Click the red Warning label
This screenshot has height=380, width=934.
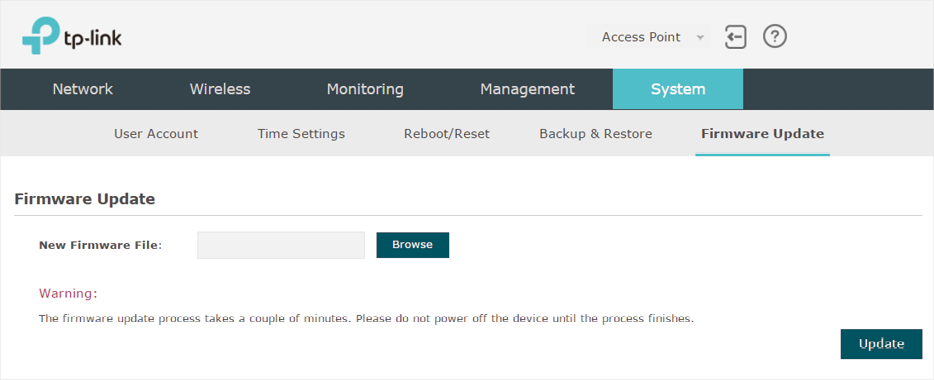click(x=68, y=294)
